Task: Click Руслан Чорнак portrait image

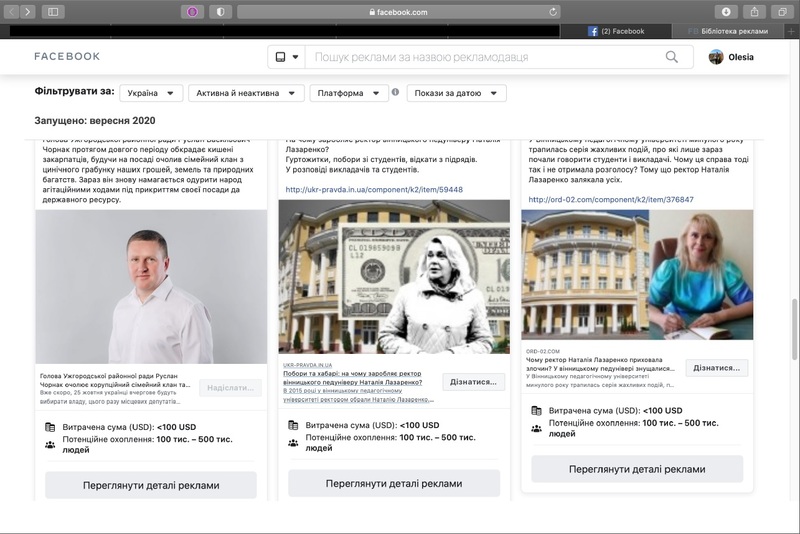Action: [151, 287]
